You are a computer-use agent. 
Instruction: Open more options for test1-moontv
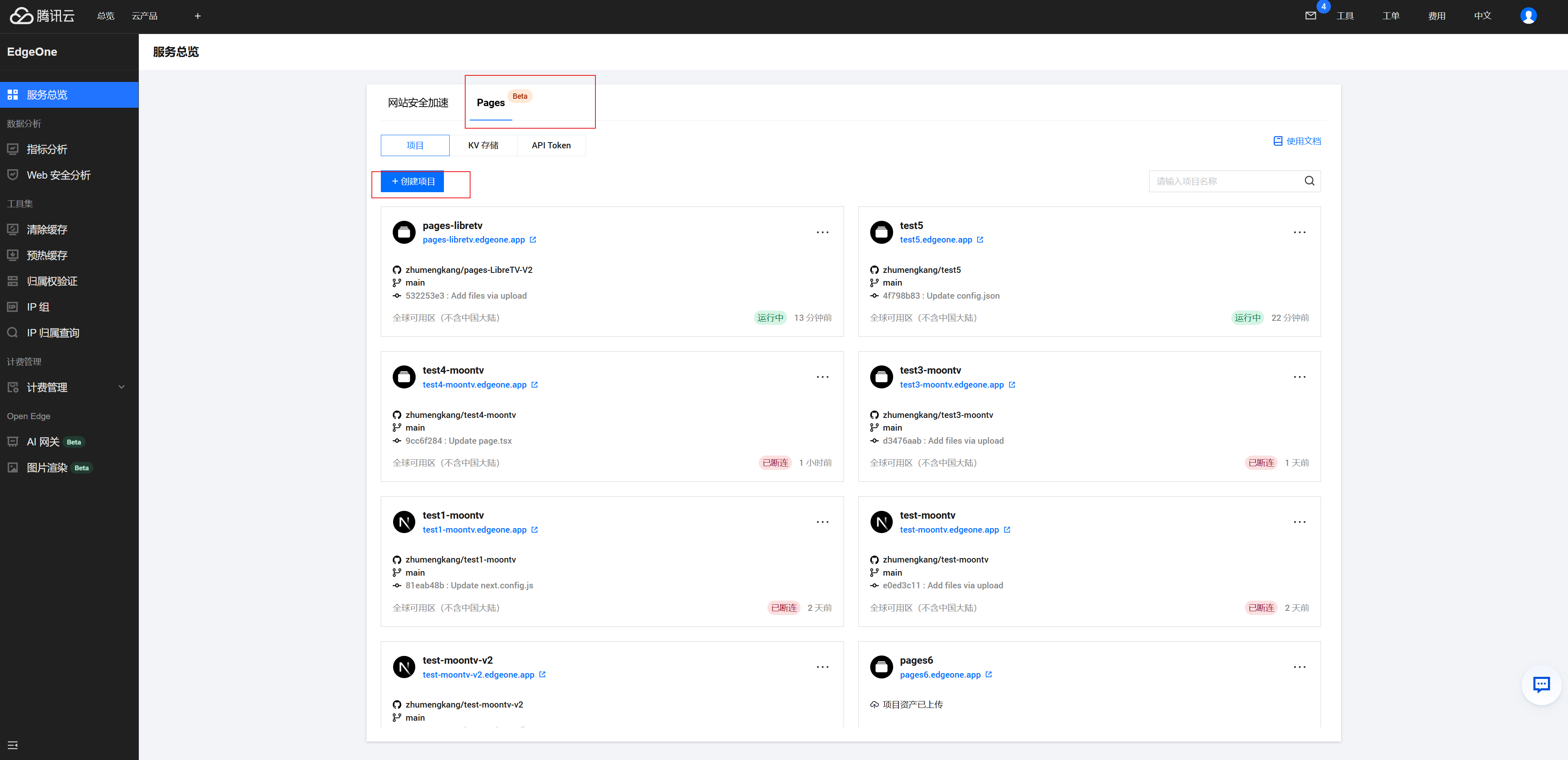click(x=822, y=522)
